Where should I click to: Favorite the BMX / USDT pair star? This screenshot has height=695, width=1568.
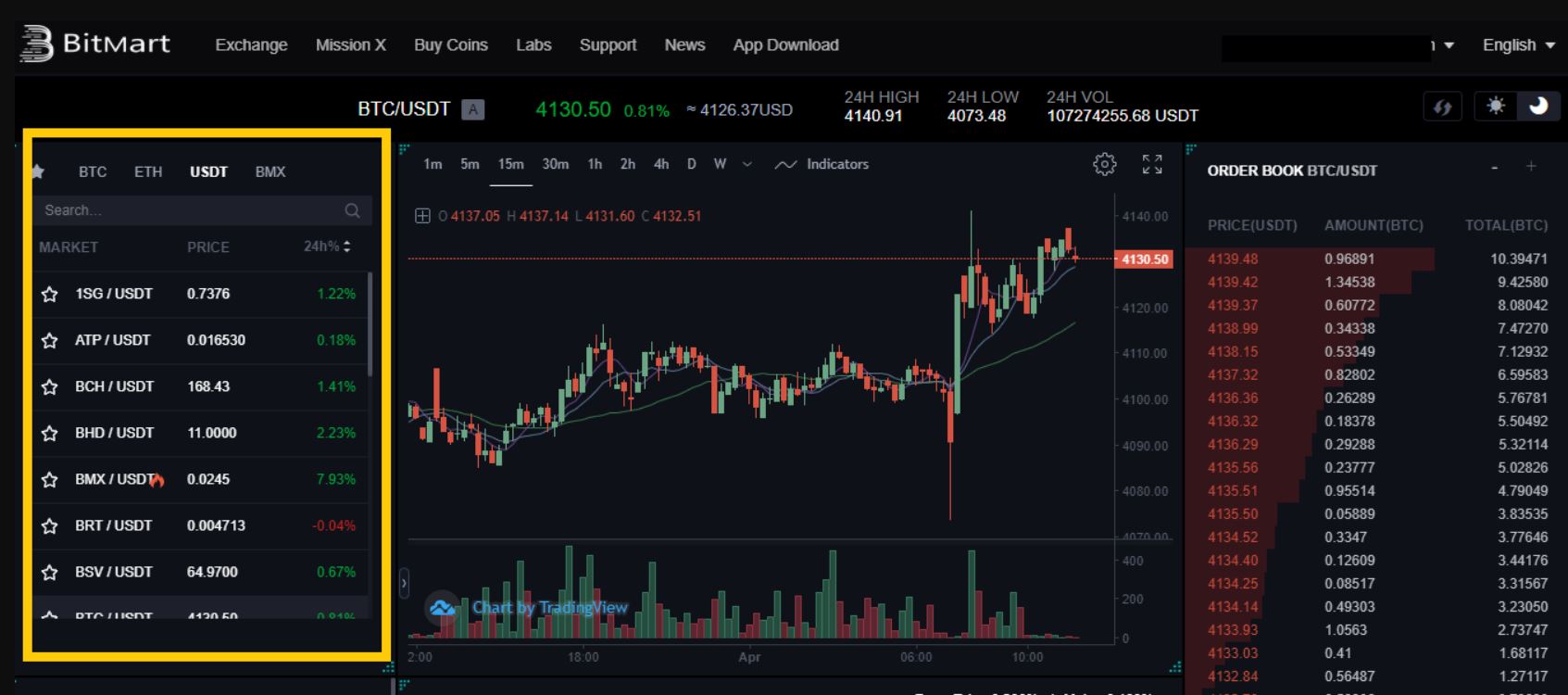[x=50, y=479]
